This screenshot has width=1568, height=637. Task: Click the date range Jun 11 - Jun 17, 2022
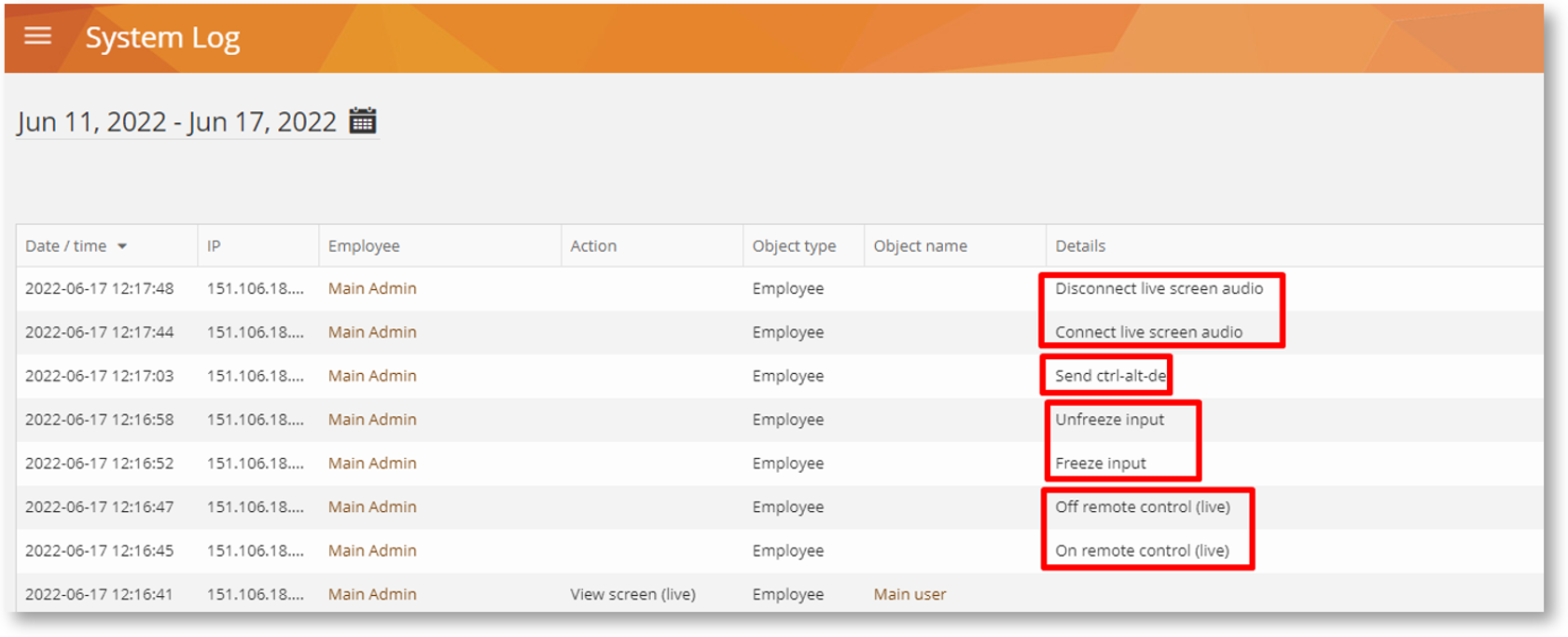pos(176,122)
